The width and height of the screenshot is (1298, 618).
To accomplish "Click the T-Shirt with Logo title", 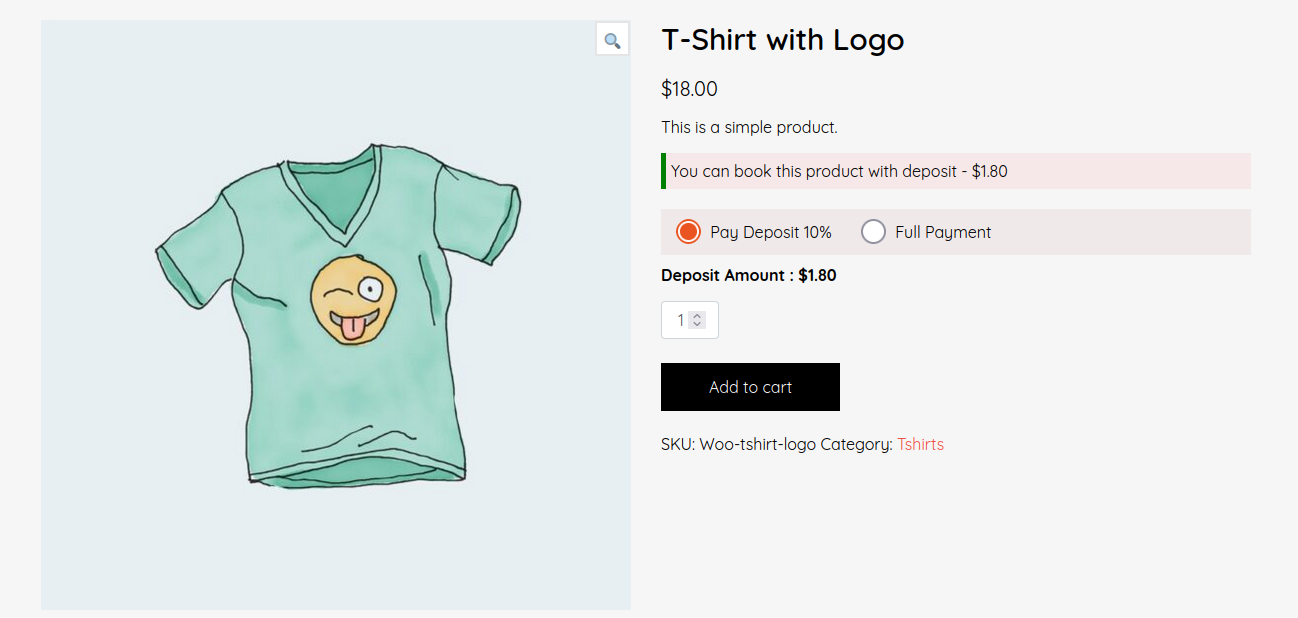I will point(782,40).
